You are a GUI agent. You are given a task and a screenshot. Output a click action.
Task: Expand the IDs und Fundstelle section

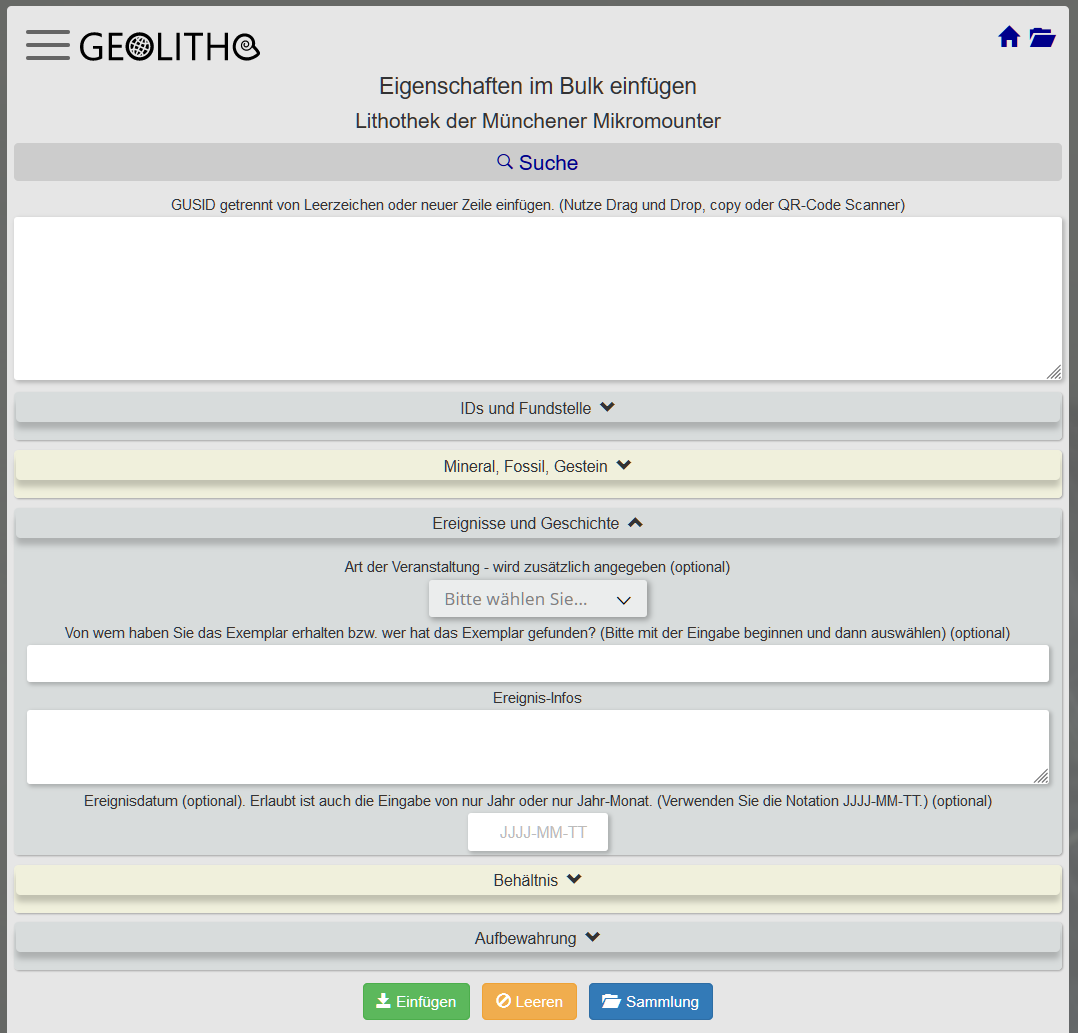(x=537, y=408)
